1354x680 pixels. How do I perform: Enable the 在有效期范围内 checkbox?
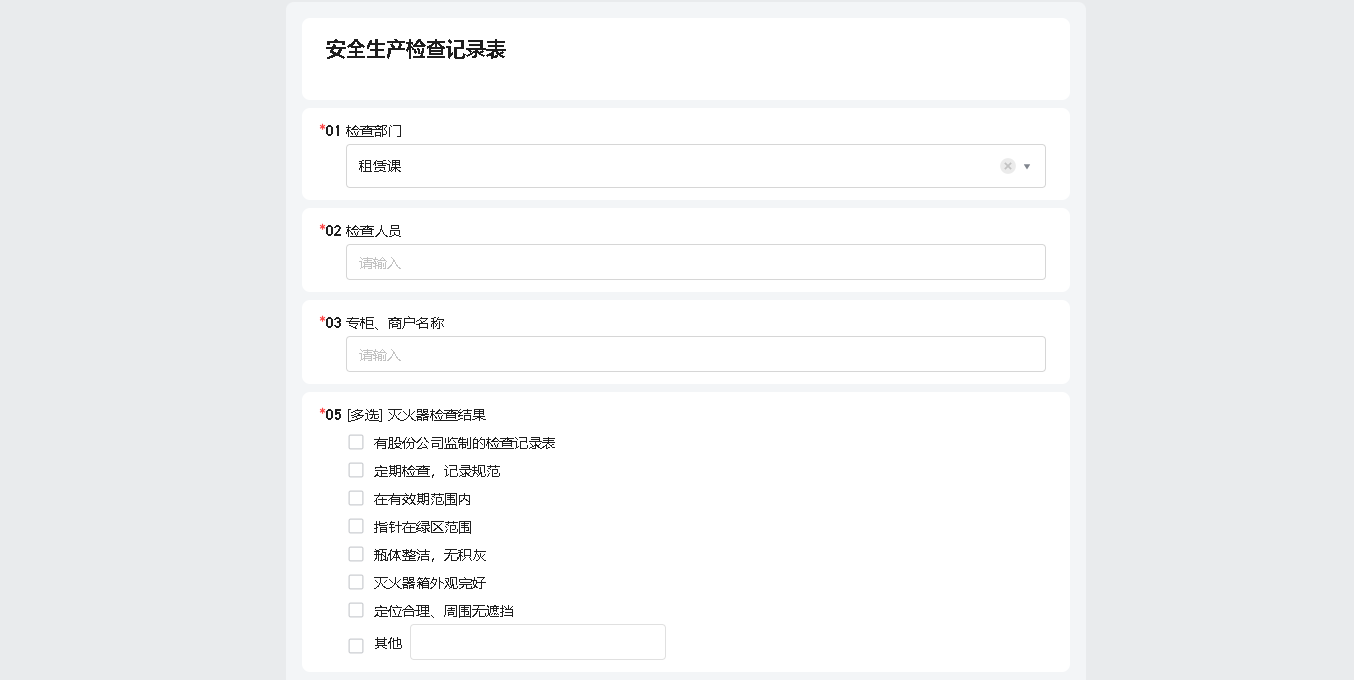click(x=356, y=498)
